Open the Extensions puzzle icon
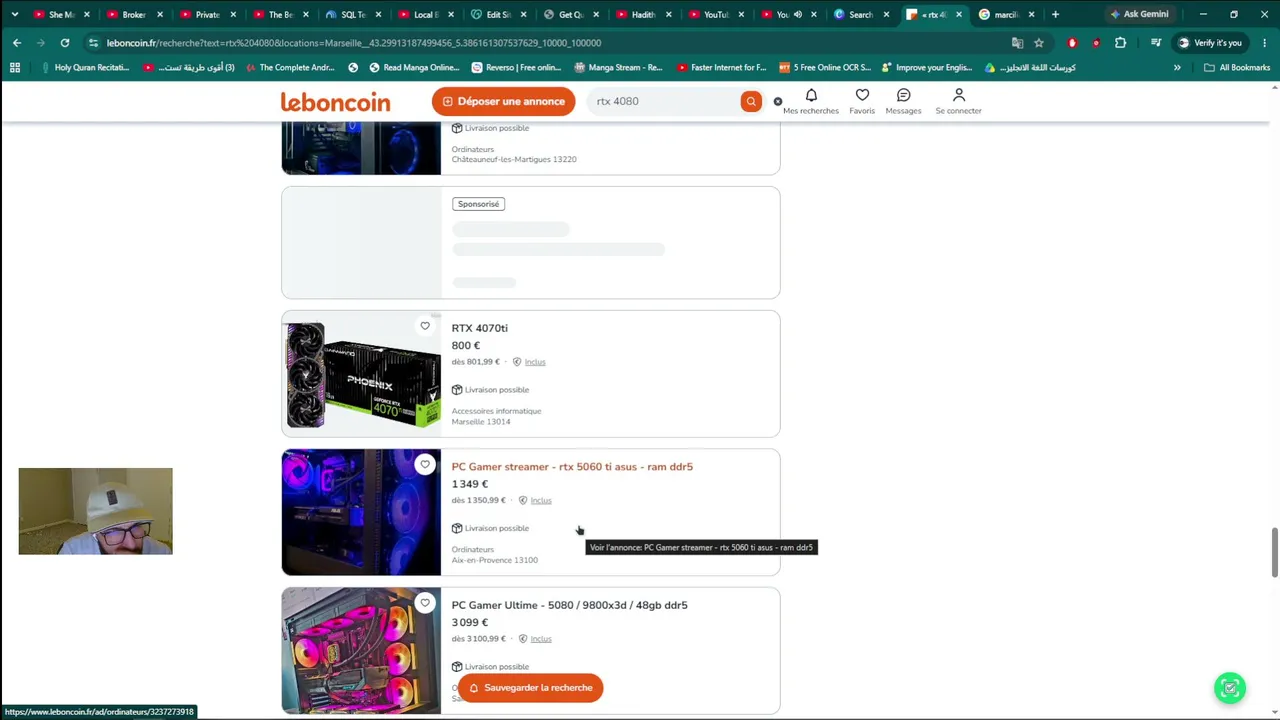 click(x=1120, y=43)
